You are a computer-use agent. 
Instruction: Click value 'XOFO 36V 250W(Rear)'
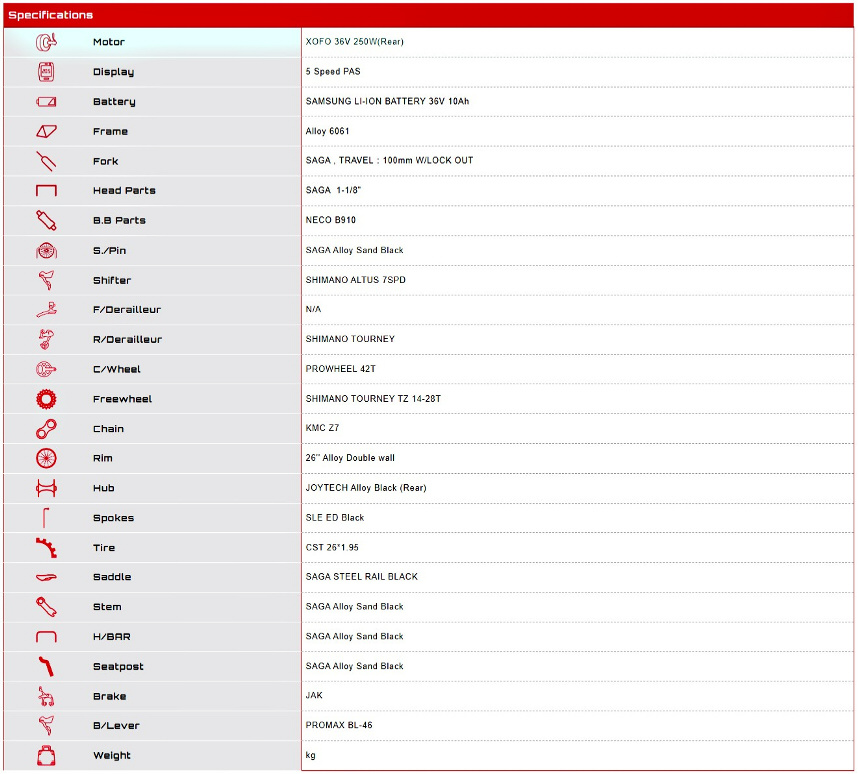click(355, 42)
